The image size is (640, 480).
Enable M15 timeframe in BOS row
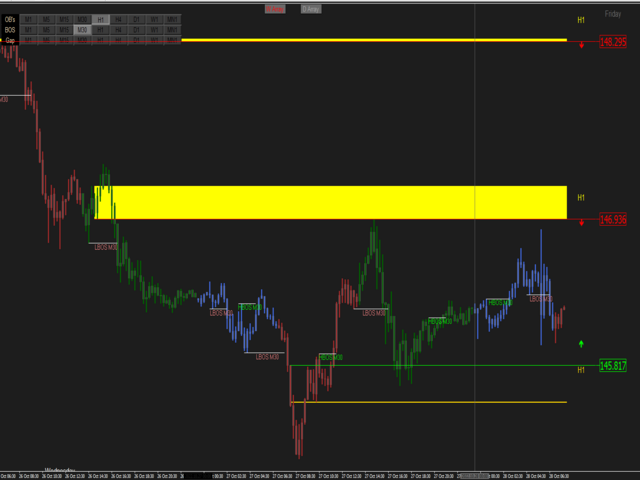coord(64,30)
